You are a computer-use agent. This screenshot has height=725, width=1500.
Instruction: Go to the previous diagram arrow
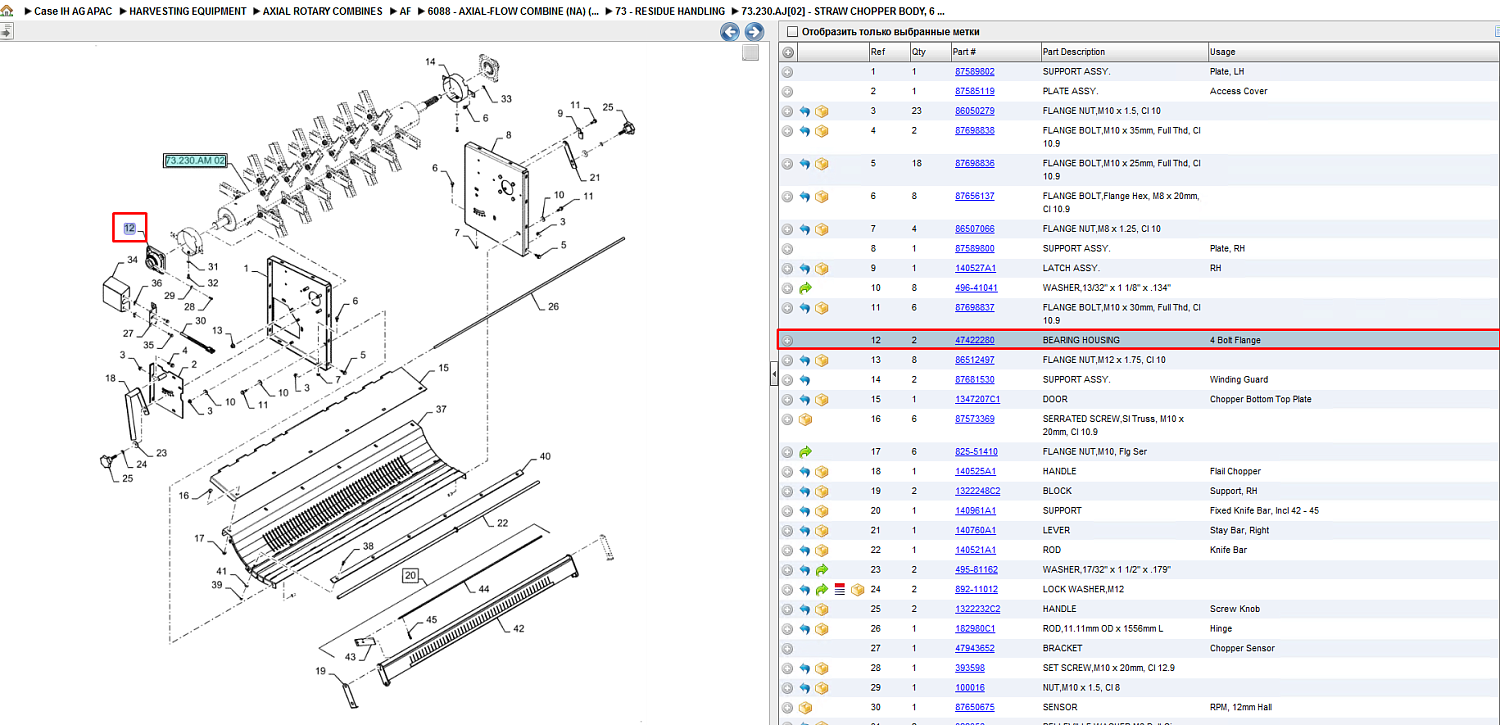pyautogui.click(x=730, y=32)
